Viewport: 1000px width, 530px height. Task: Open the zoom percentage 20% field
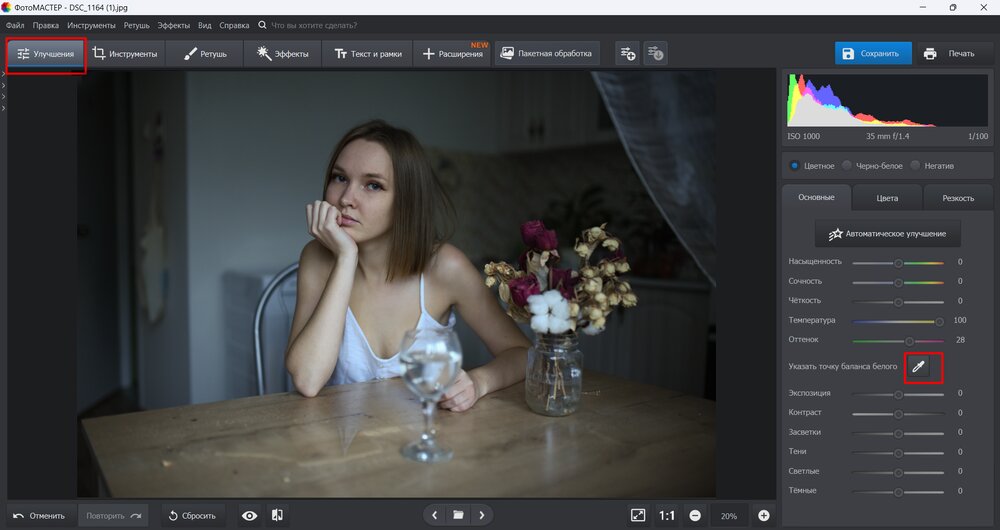(x=729, y=515)
